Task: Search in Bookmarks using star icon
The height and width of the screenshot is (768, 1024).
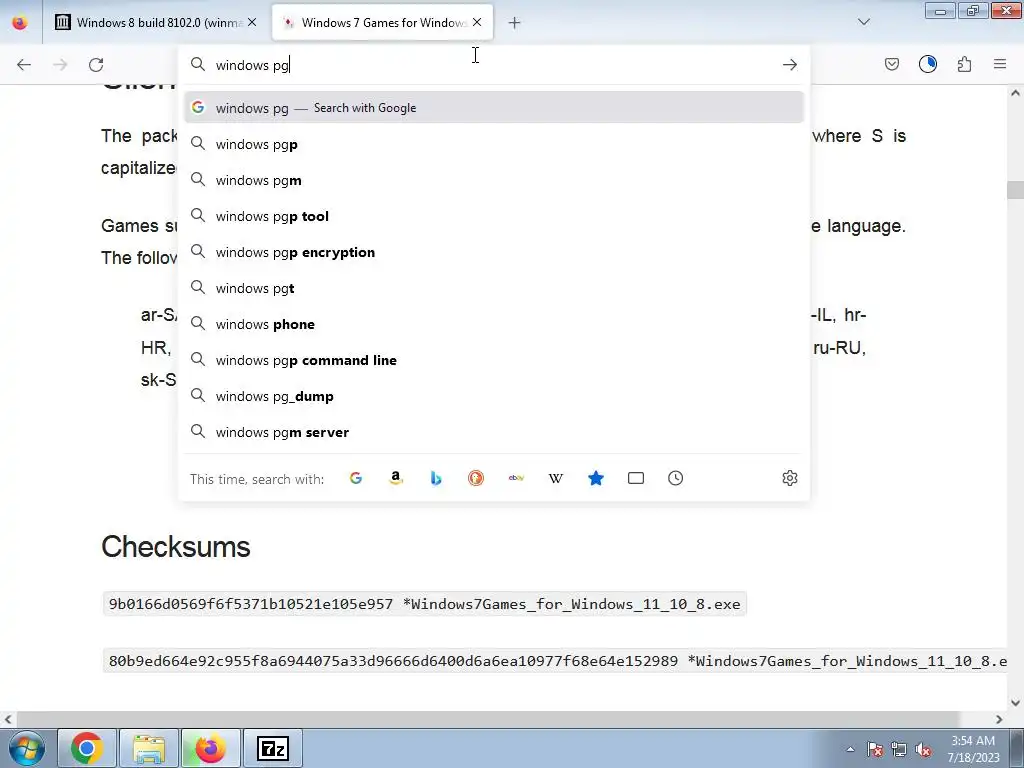Action: pos(596,478)
